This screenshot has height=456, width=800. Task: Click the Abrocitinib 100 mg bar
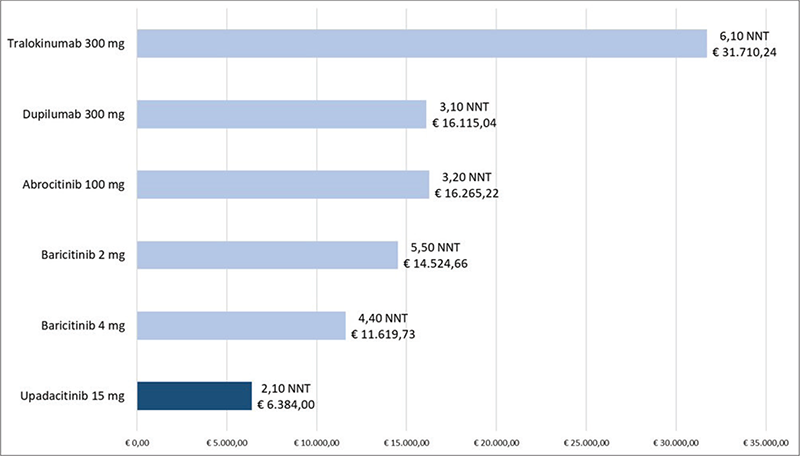pos(282,184)
